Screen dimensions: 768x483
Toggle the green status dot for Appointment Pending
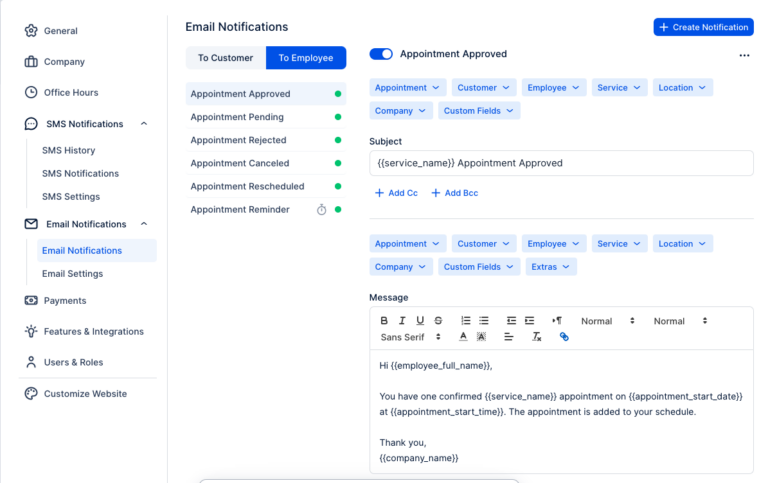[338, 117]
